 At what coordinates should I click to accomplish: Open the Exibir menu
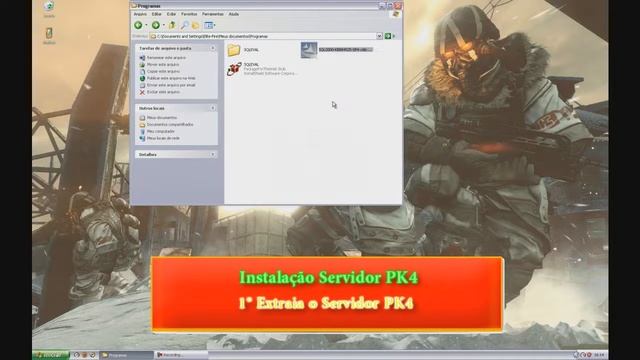pyautogui.click(x=171, y=14)
